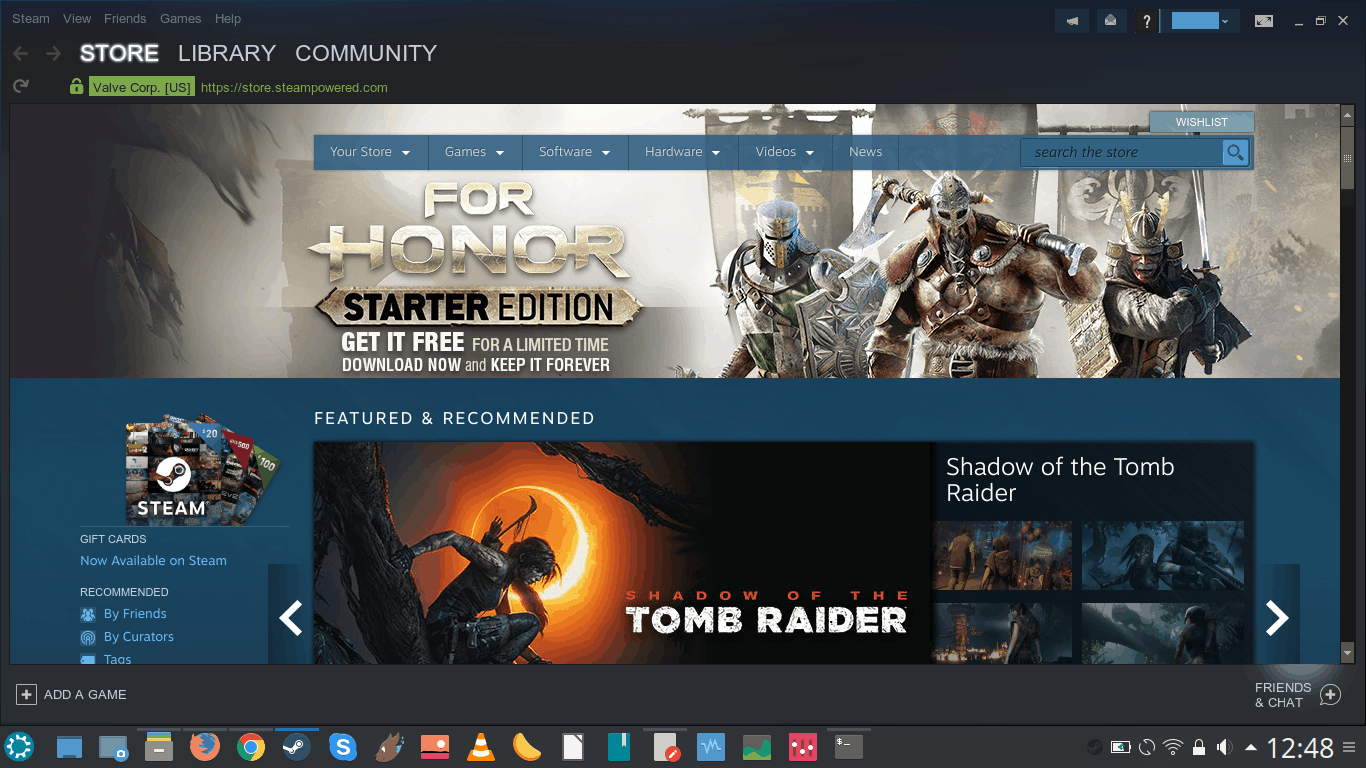Open the Steam announcements megaphone icon
This screenshot has height=768, width=1366.
[1073, 20]
